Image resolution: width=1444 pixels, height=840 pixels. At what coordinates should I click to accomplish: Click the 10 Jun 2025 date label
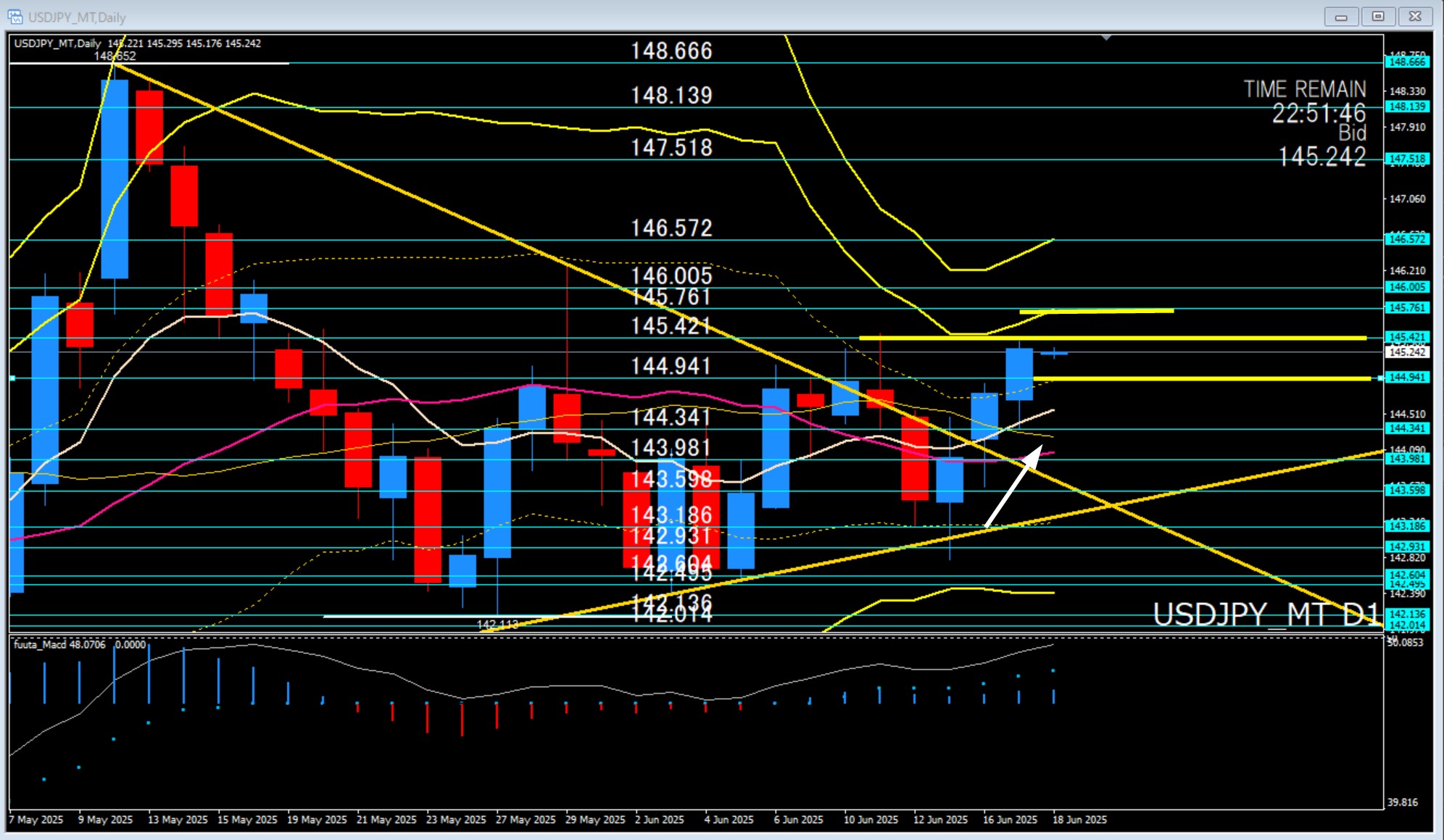(x=871, y=820)
